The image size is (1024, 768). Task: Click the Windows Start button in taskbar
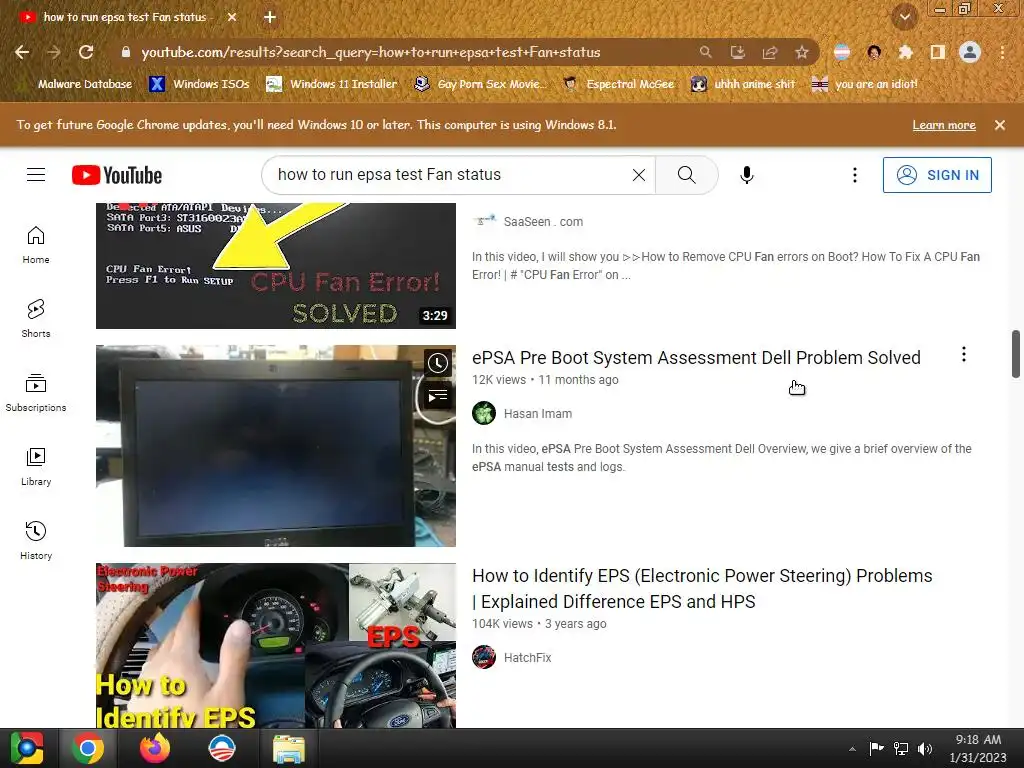tap(26, 748)
